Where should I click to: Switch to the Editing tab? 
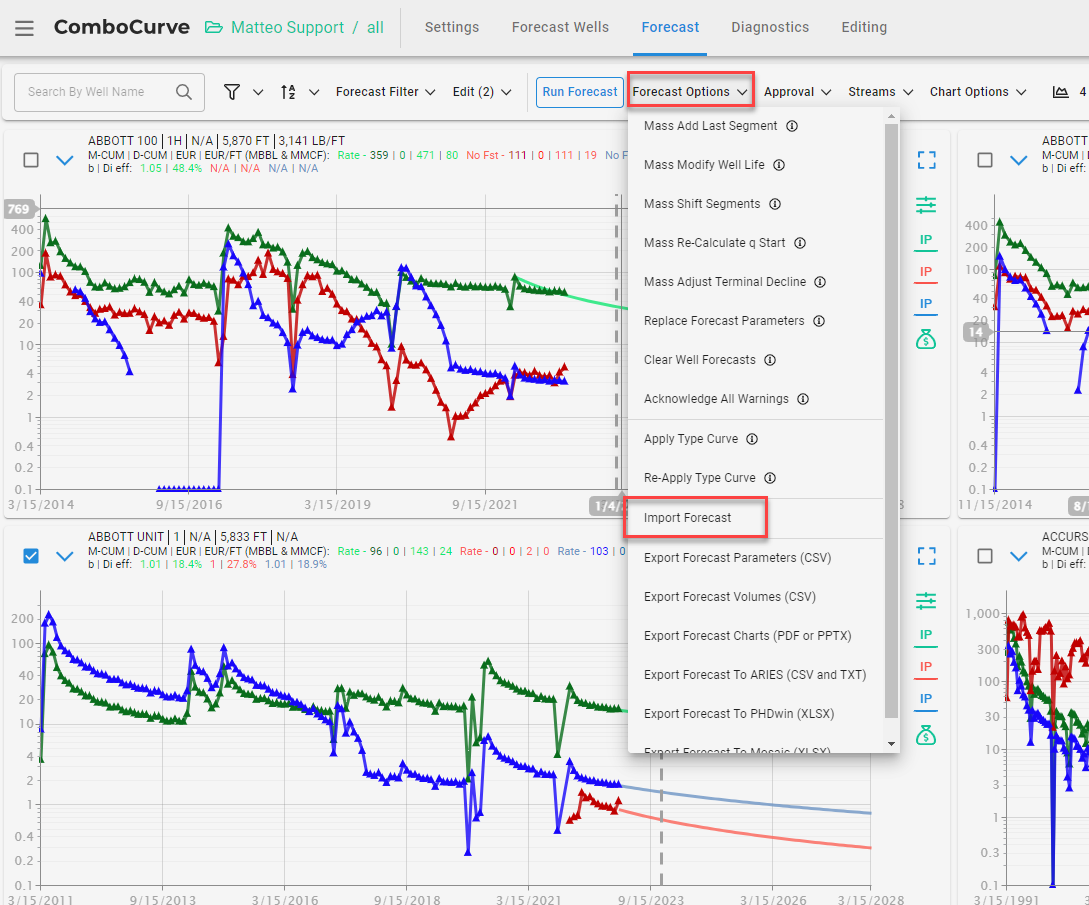click(x=864, y=27)
